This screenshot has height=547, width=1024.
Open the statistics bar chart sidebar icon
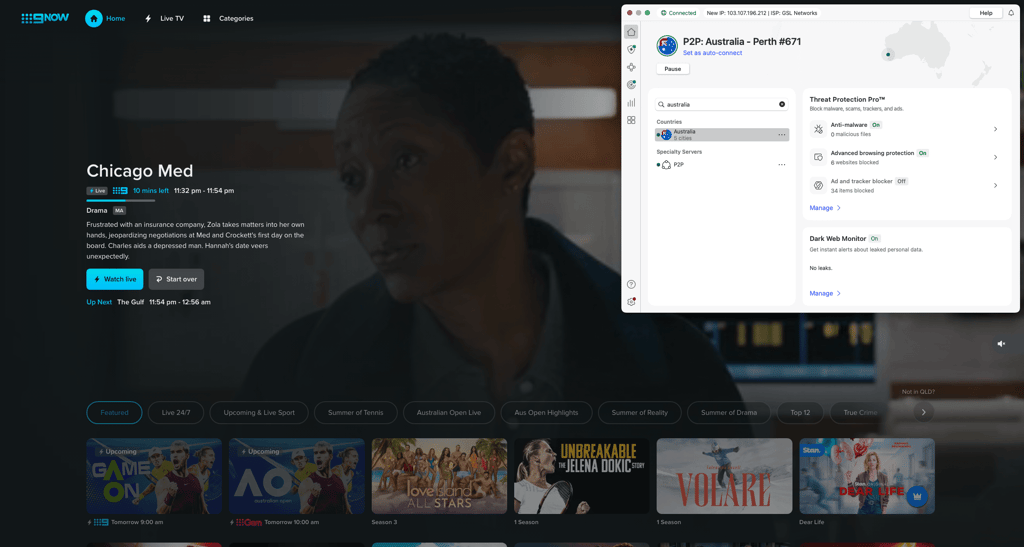point(631,102)
